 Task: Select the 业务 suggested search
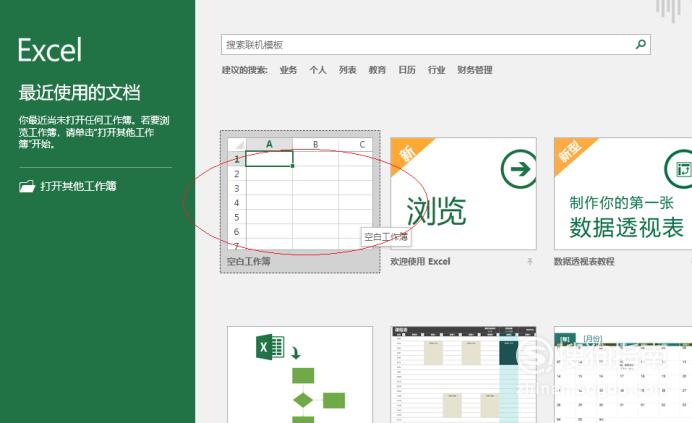click(288, 70)
